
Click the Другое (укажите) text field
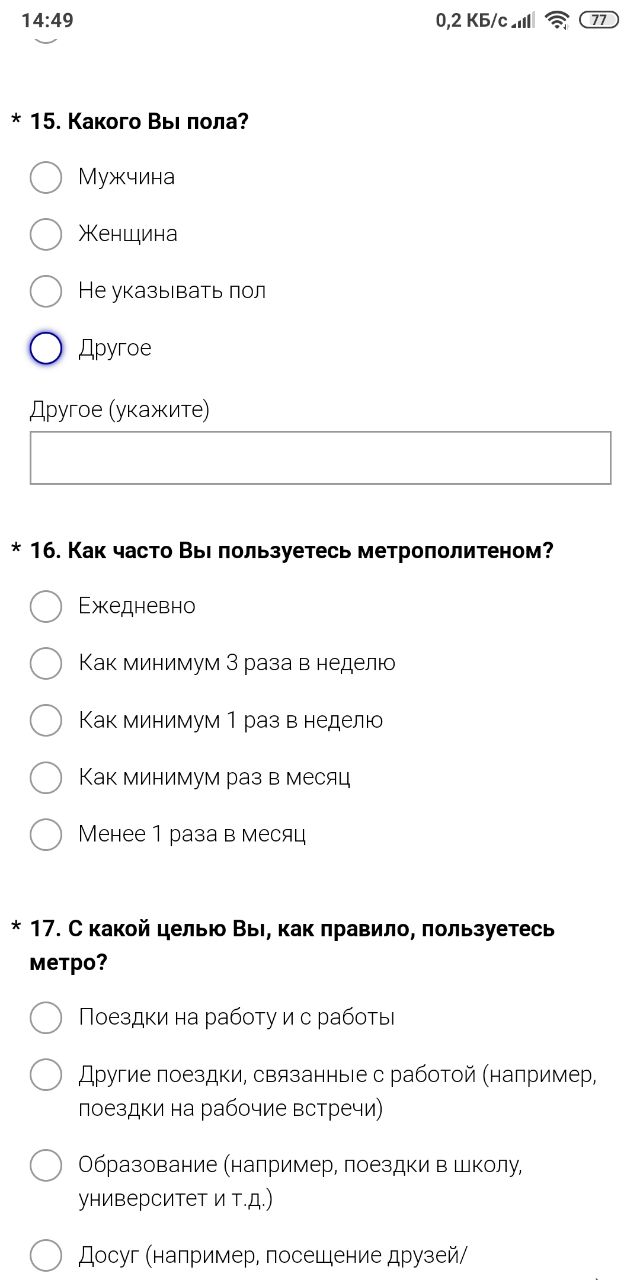click(x=320, y=458)
